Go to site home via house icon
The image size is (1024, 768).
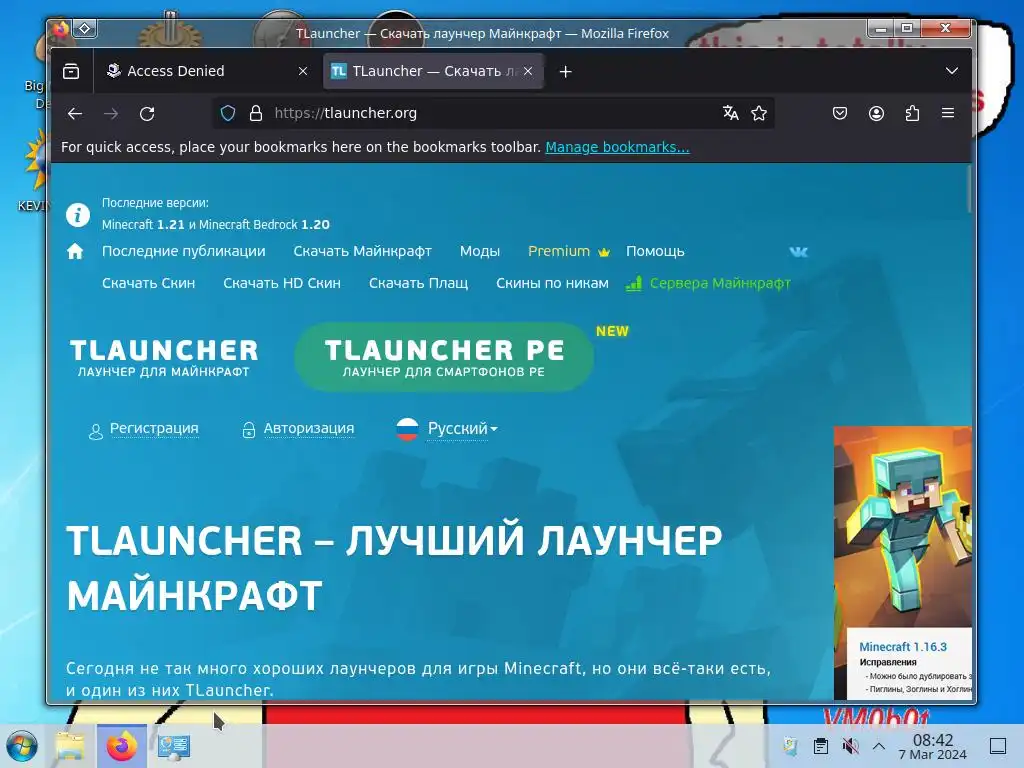75,251
